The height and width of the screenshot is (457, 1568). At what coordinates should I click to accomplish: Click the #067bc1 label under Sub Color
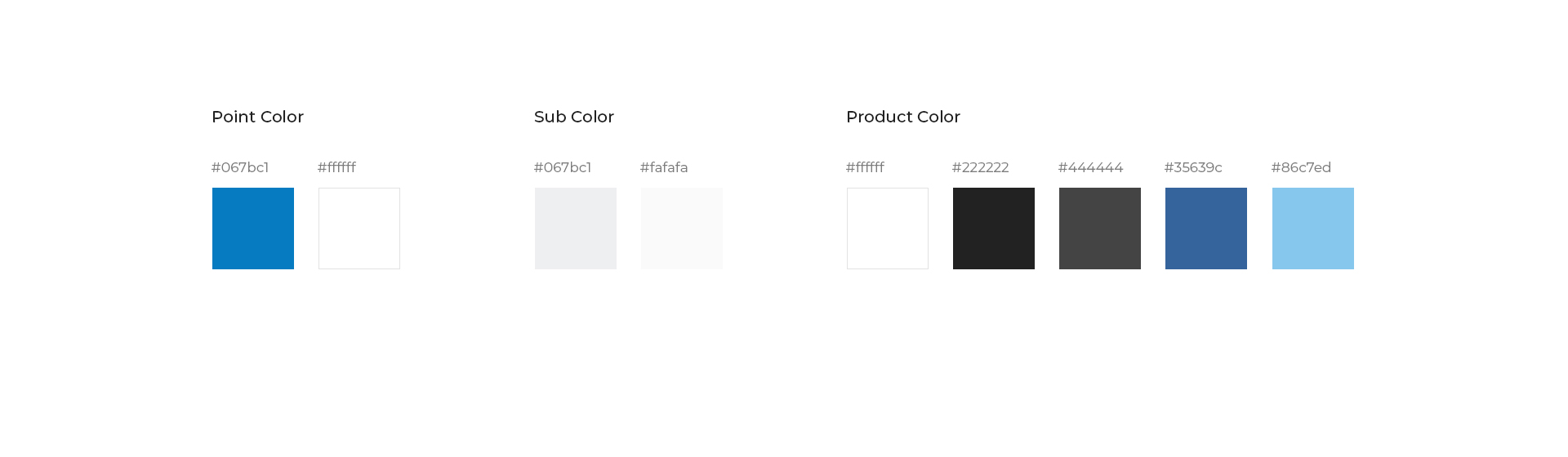(563, 167)
